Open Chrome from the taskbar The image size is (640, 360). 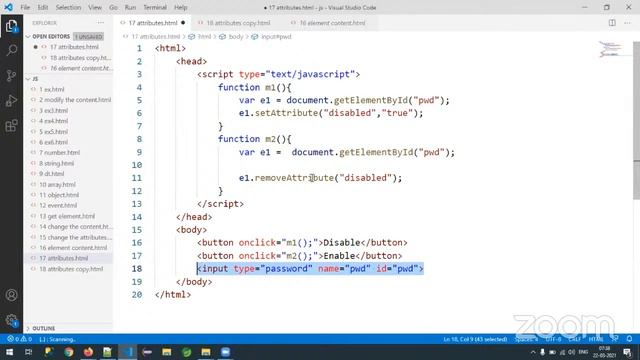click(69, 352)
